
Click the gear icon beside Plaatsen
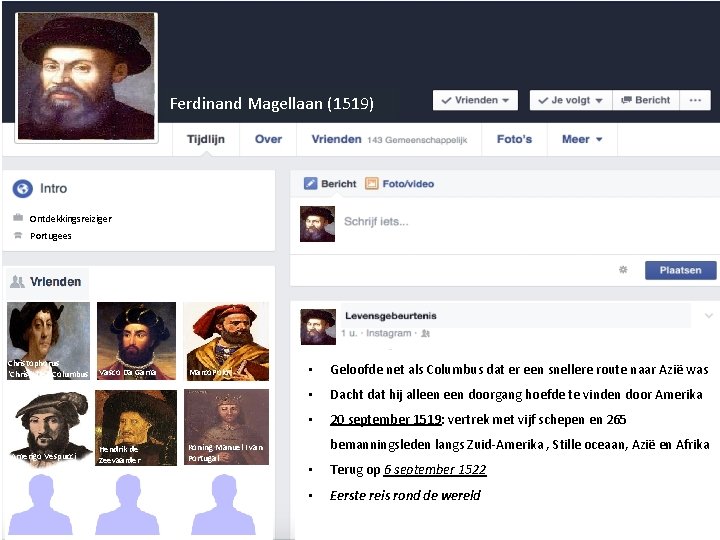(x=623, y=270)
